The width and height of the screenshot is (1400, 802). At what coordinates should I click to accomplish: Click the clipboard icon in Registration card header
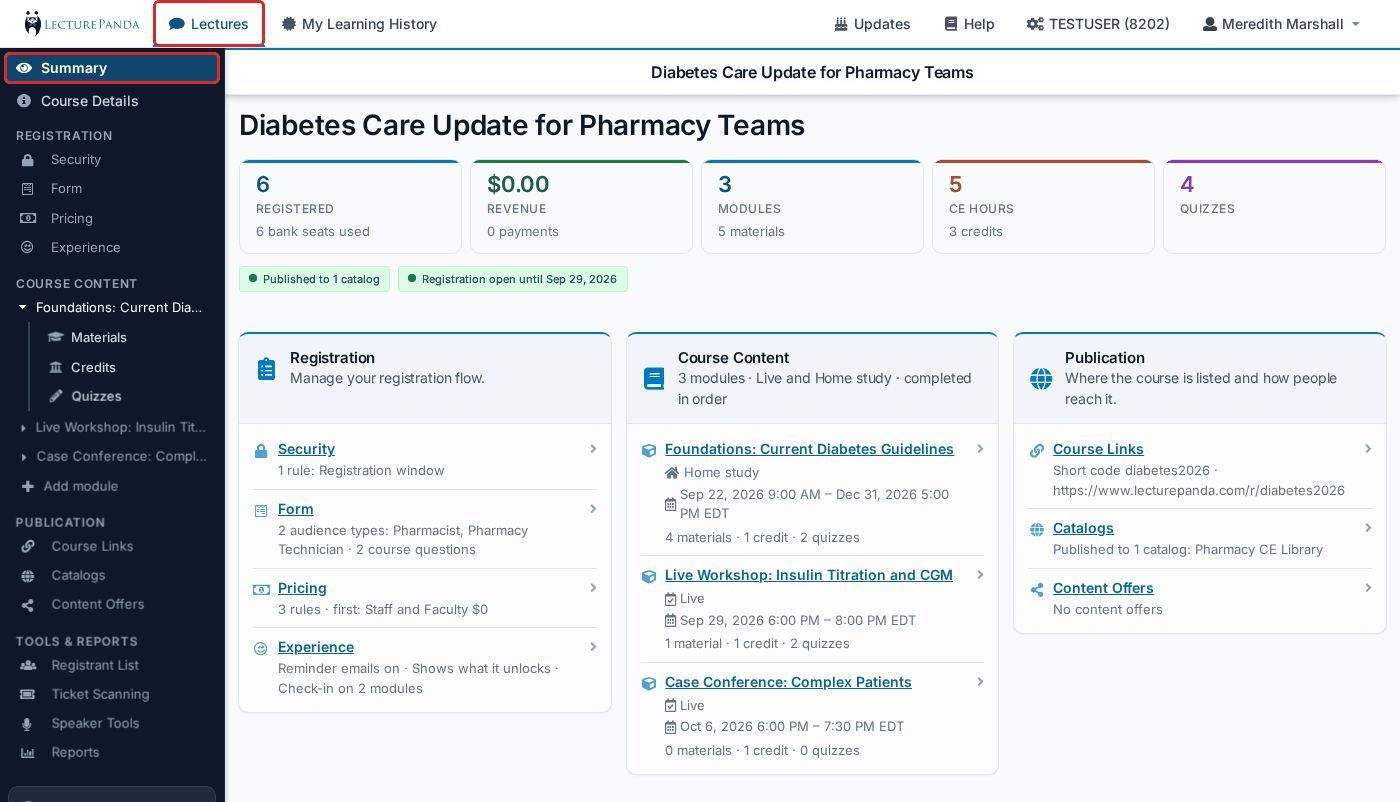click(266, 369)
